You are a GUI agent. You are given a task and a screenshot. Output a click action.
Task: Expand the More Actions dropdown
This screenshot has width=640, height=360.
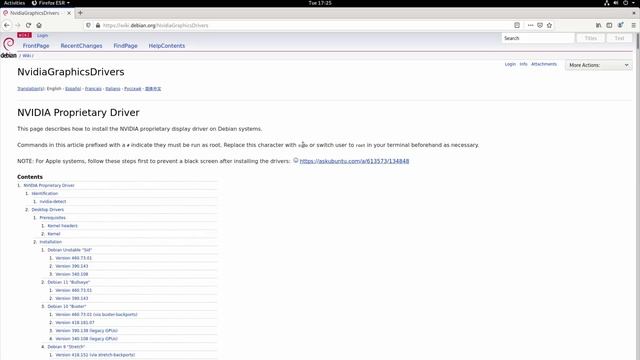(598, 65)
